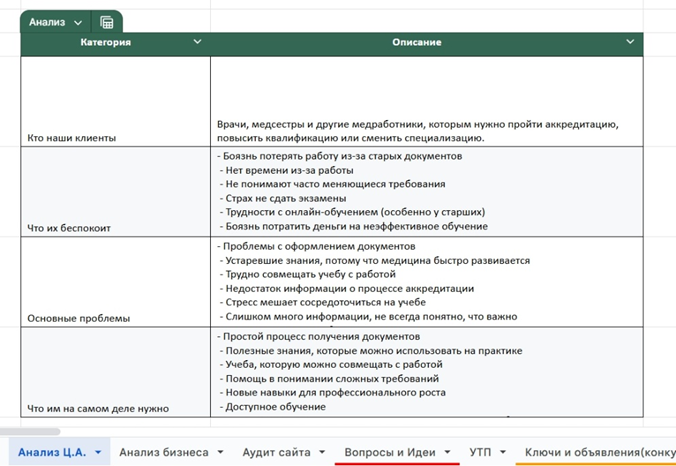The image size is (676, 466).
Task: Select the cell starting with Проблемы с оформлением документов
Action: click(427, 281)
